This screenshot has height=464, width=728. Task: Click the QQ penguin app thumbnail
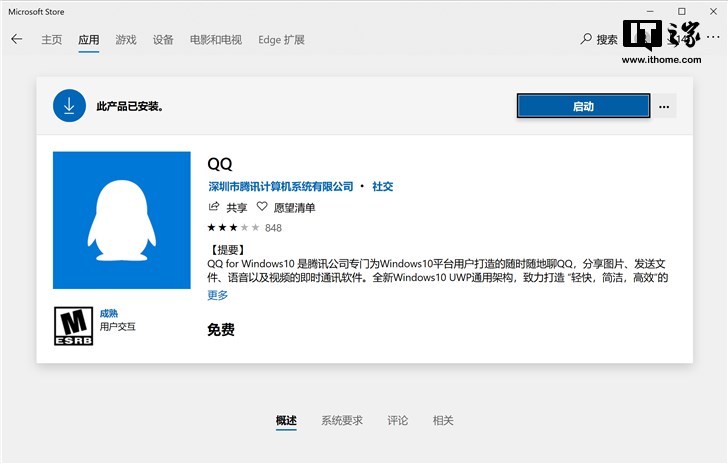(122, 220)
